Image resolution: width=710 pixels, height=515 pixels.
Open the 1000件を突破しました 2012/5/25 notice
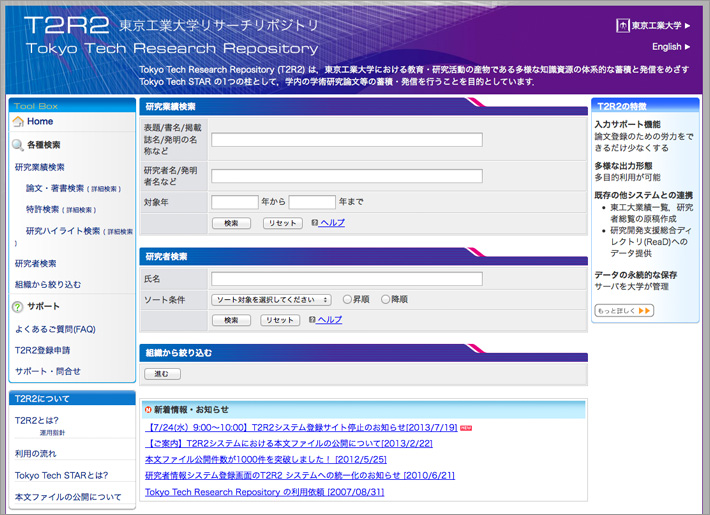coord(266,459)
